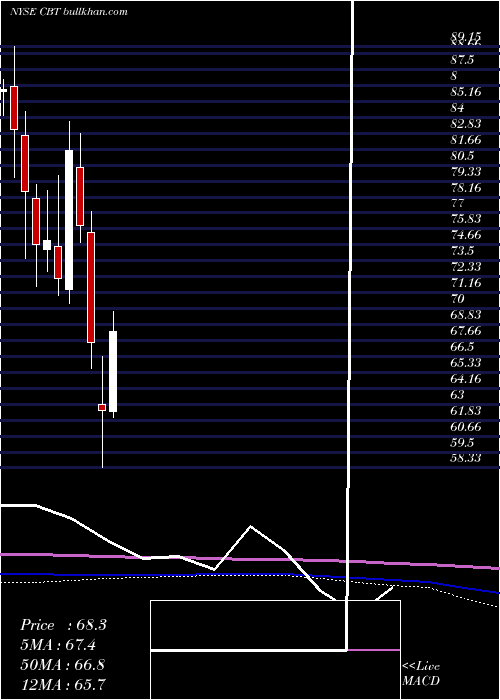Click the <<Live MACD label
The image size is (500, 700).
click(421, 674)
